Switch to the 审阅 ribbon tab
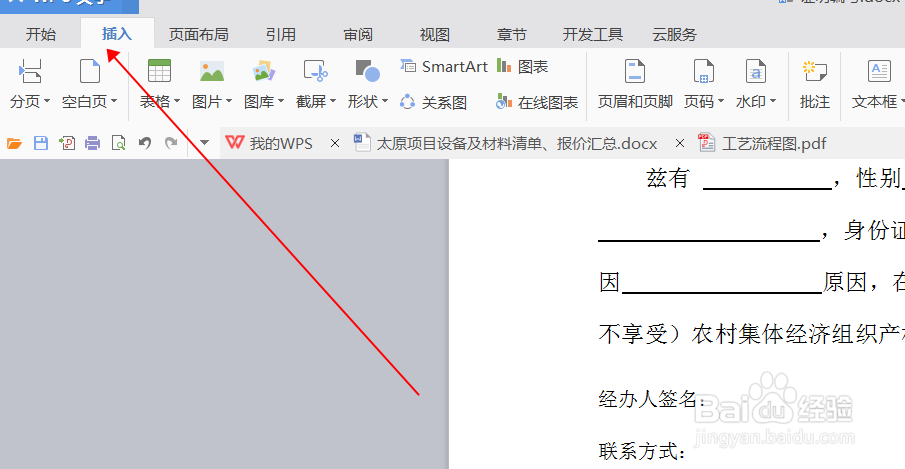This screenshot has height=469, width=905. coord(358,35)
